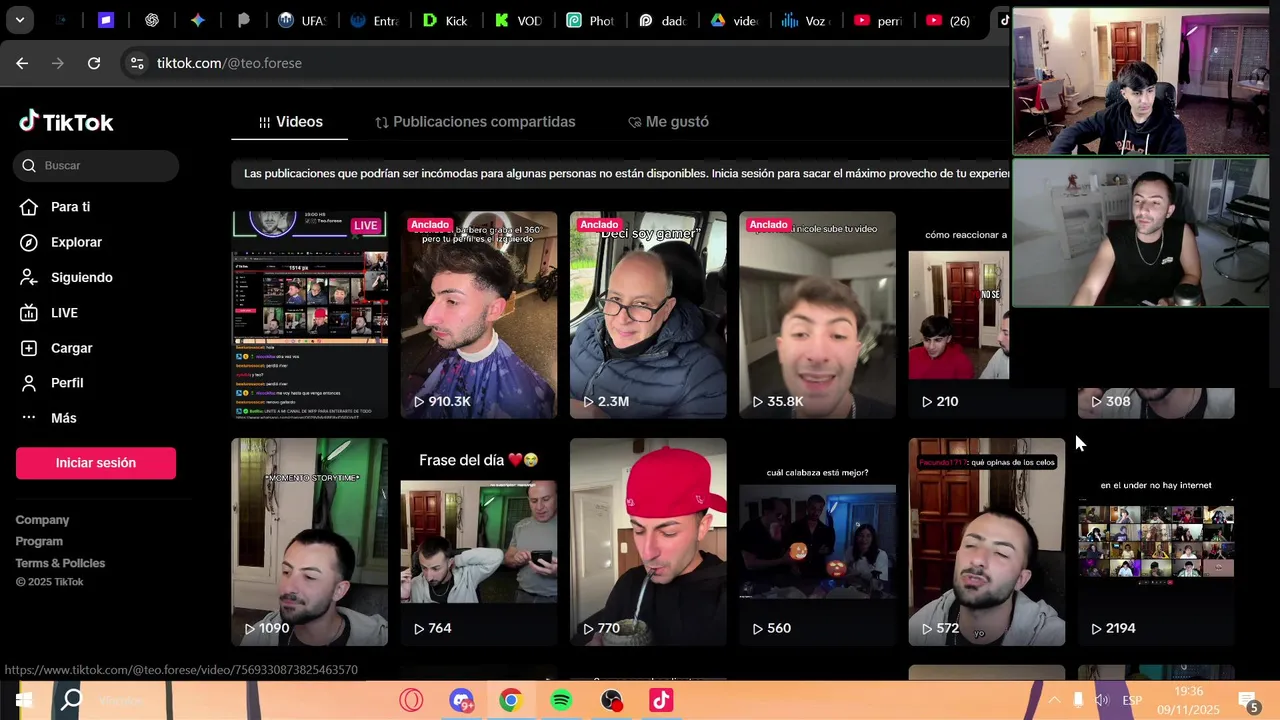Click the Iniciar sesión button
Screen dimensions: 1280x720
[x=96, y=463]
